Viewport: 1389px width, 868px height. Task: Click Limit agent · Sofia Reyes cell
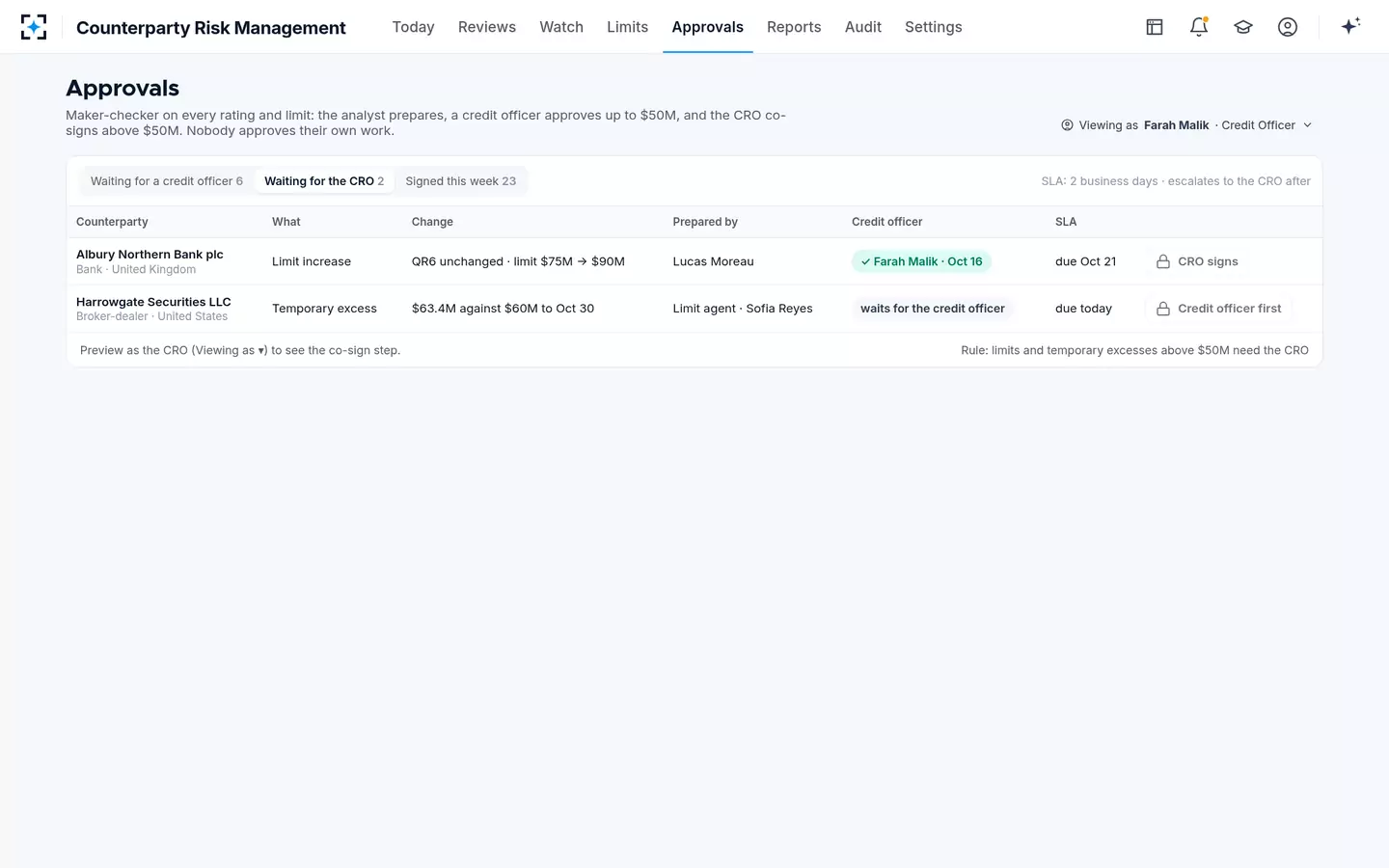tap(743, 309)
